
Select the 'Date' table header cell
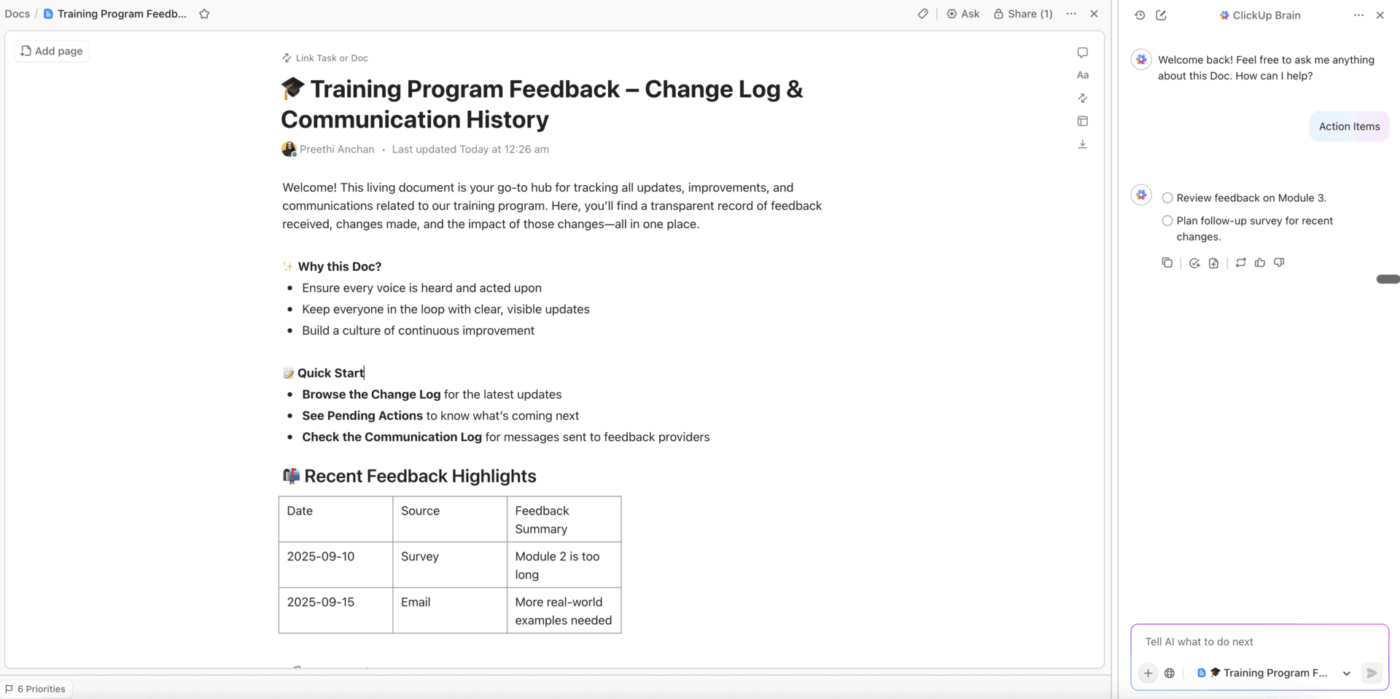coord(336,519)
